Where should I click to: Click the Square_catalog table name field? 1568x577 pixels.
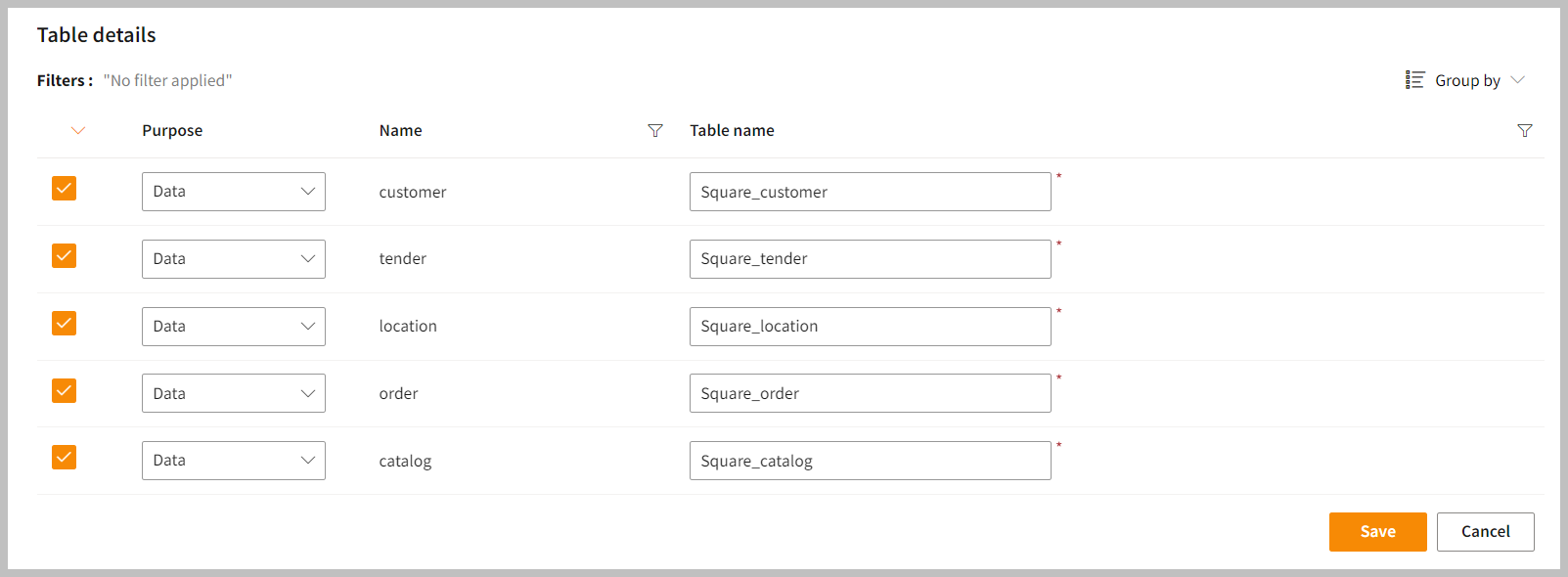[x=870, y=461]
